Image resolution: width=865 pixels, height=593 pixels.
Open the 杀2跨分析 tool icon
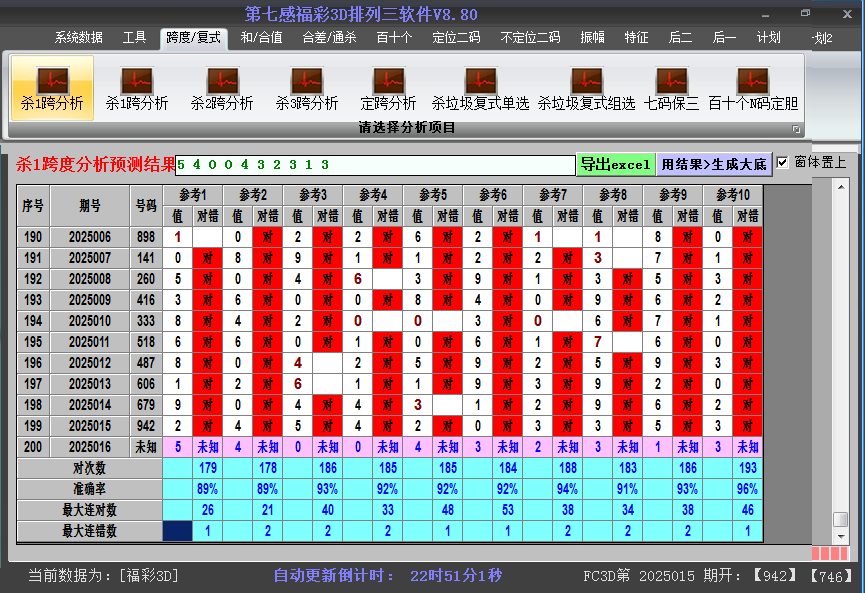click(x=222, y=88)
